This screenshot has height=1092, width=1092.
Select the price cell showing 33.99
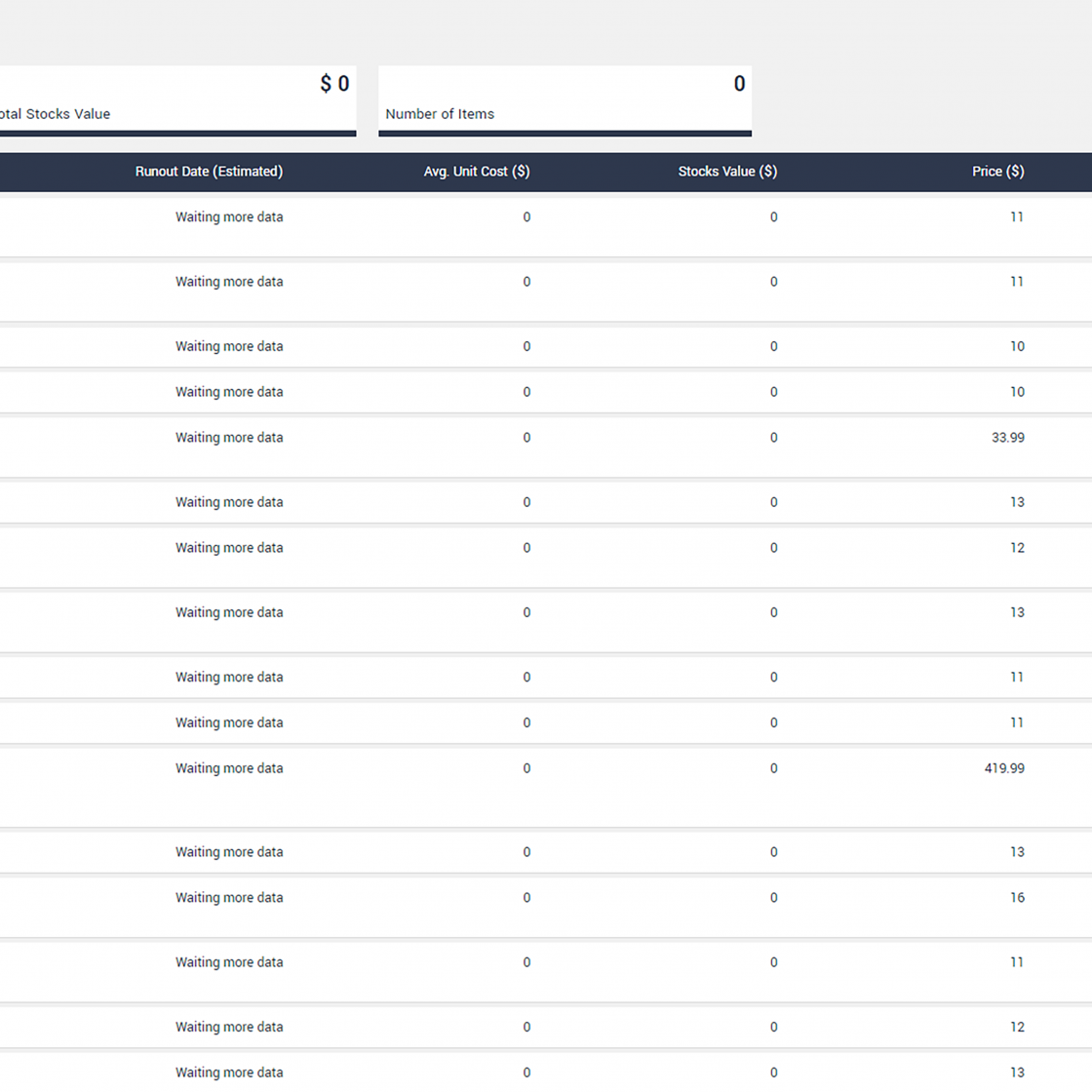[1008, 438]
